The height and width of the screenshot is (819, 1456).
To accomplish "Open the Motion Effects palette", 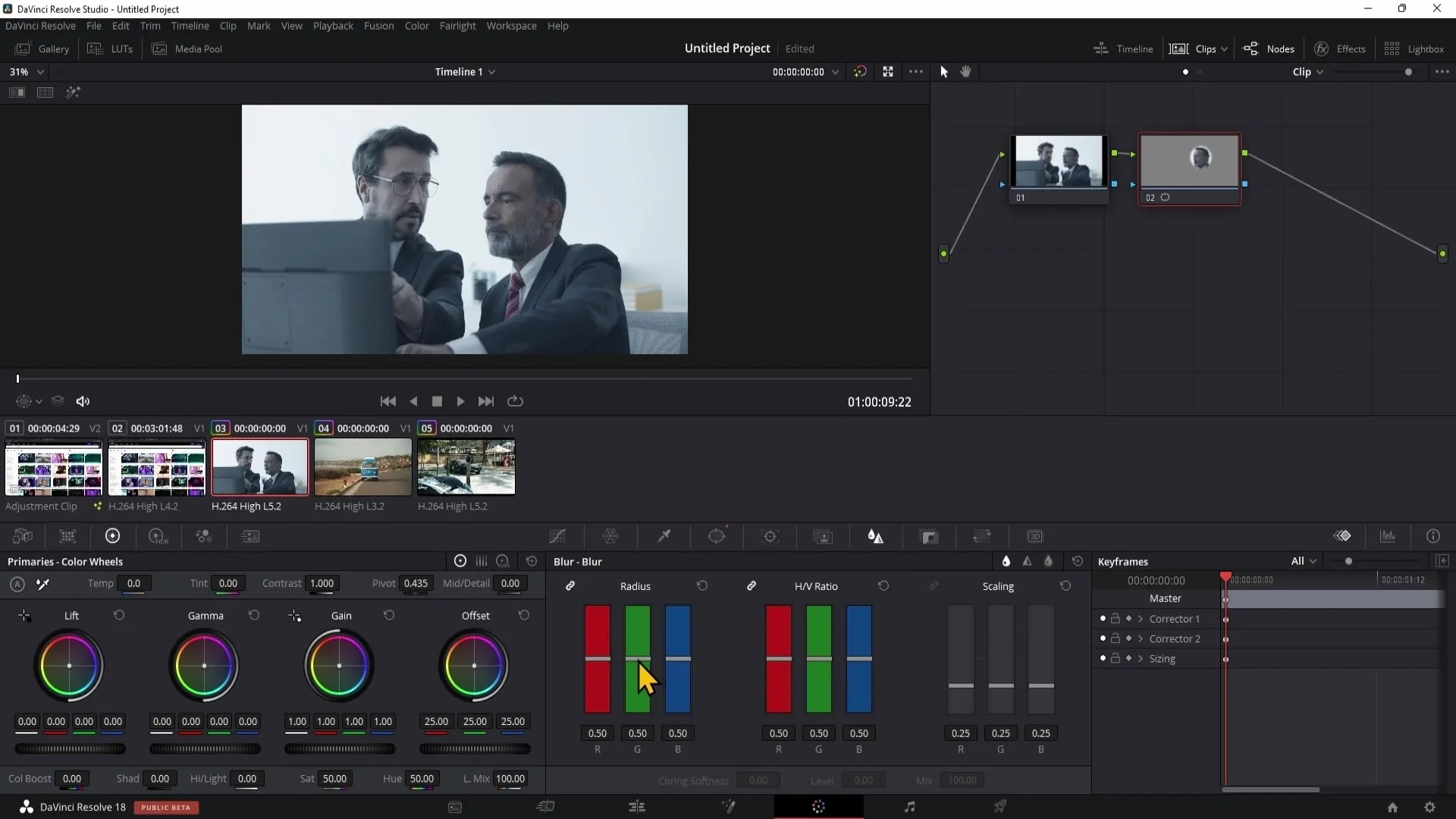I will click(249, 536).
